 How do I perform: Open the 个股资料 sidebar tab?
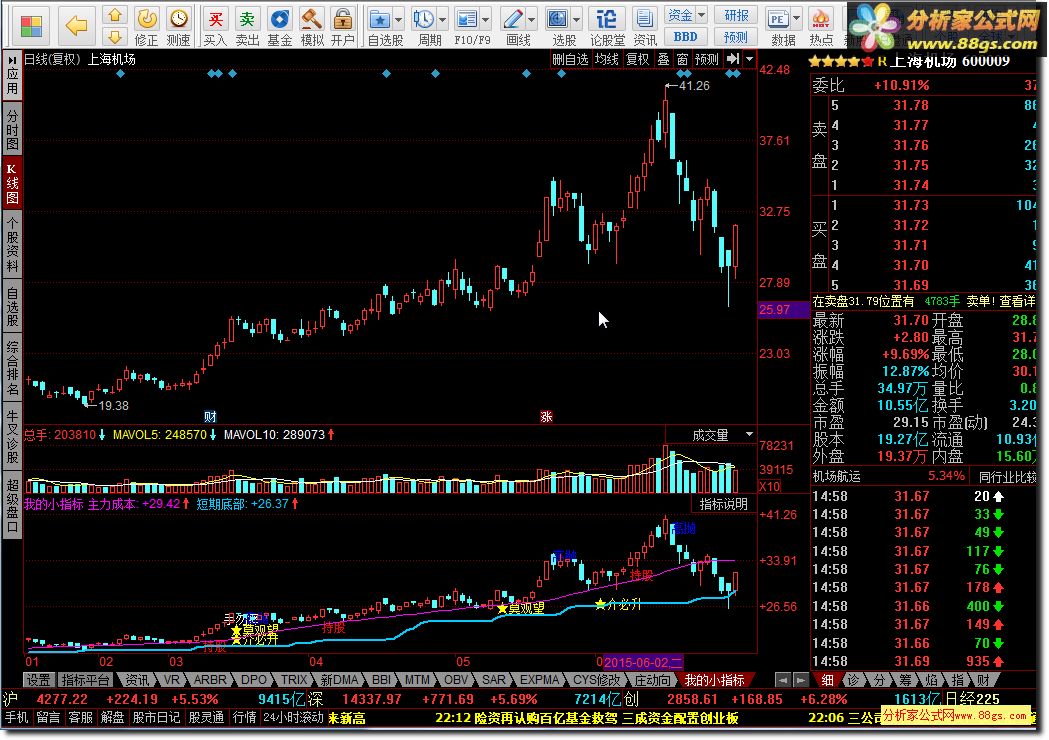coord(12,243)
